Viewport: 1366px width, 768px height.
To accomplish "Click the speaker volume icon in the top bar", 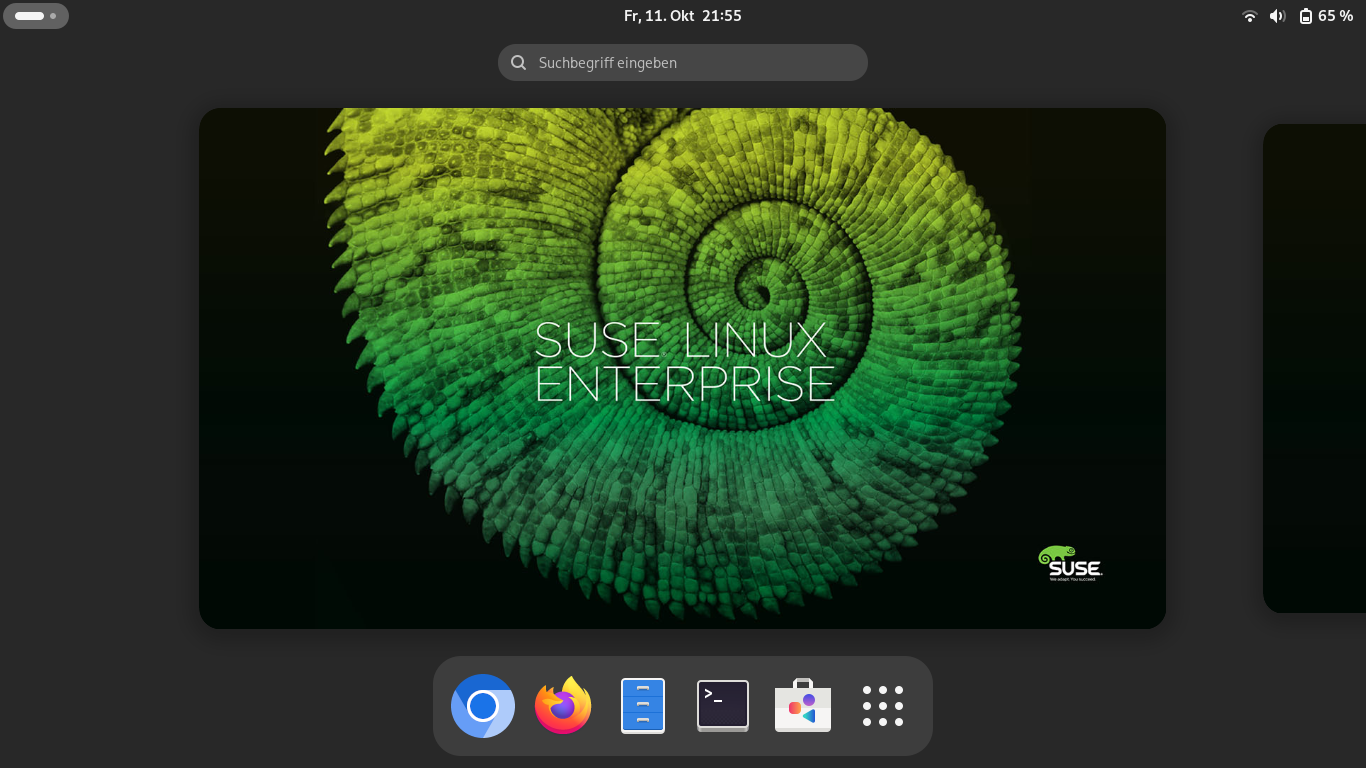I will 1277,15.
